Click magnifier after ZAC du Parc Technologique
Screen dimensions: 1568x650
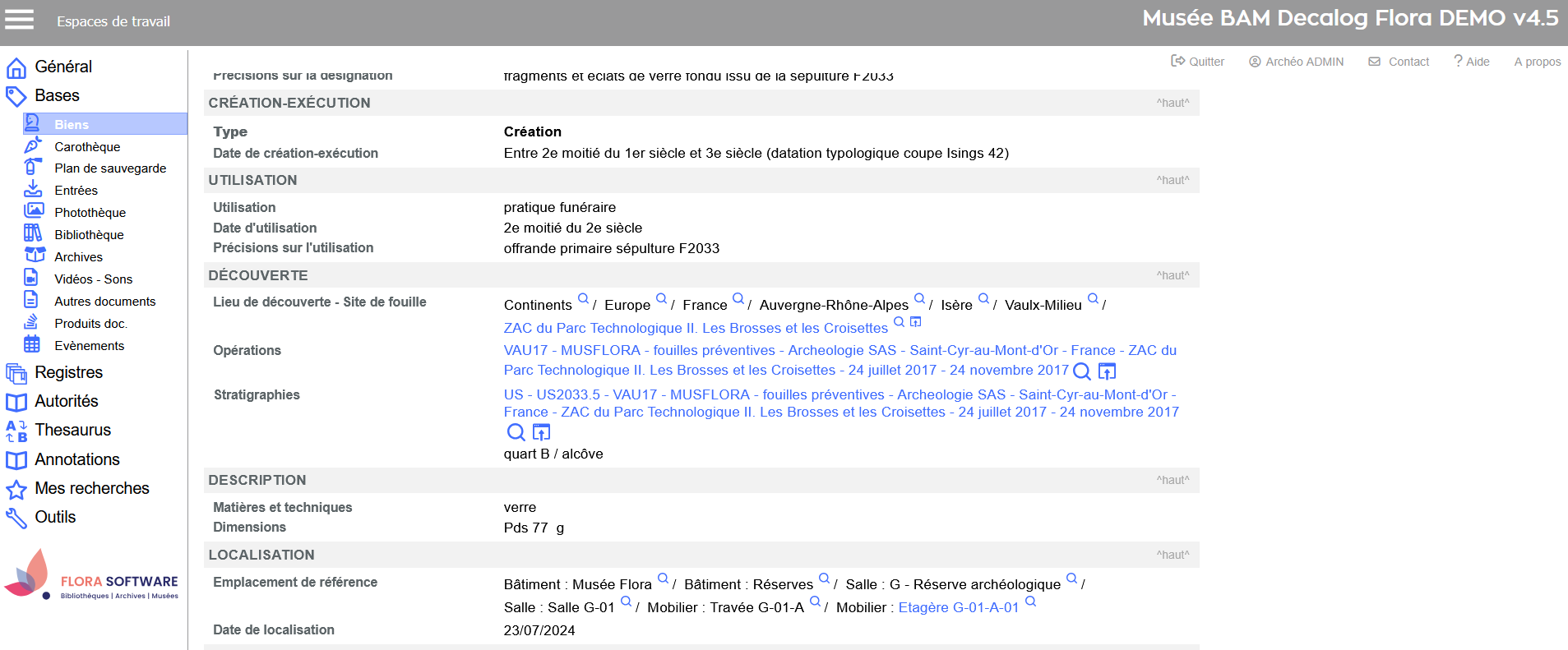tap(899, 322)
